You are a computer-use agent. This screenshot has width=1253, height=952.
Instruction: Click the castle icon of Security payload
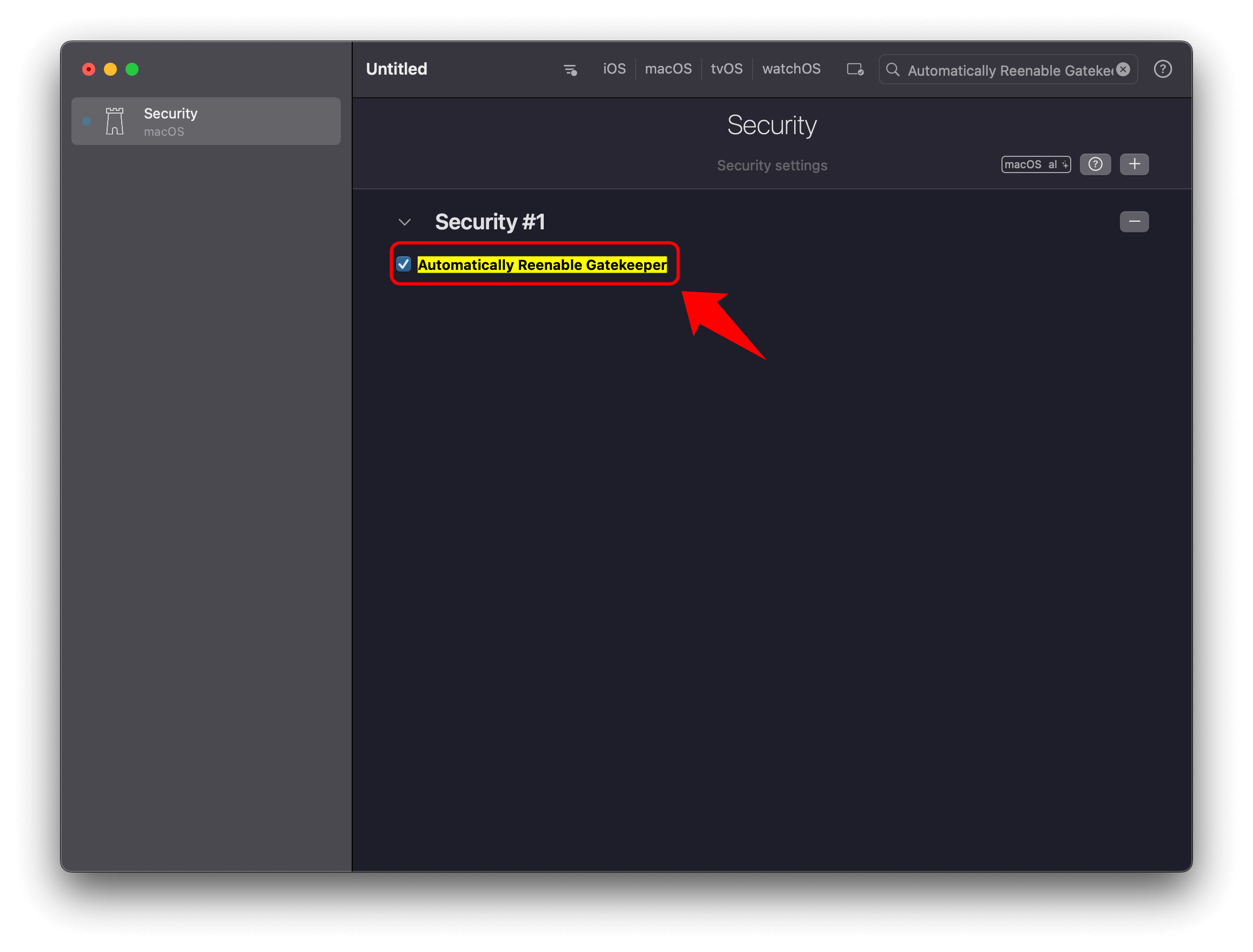coord(115,121)
